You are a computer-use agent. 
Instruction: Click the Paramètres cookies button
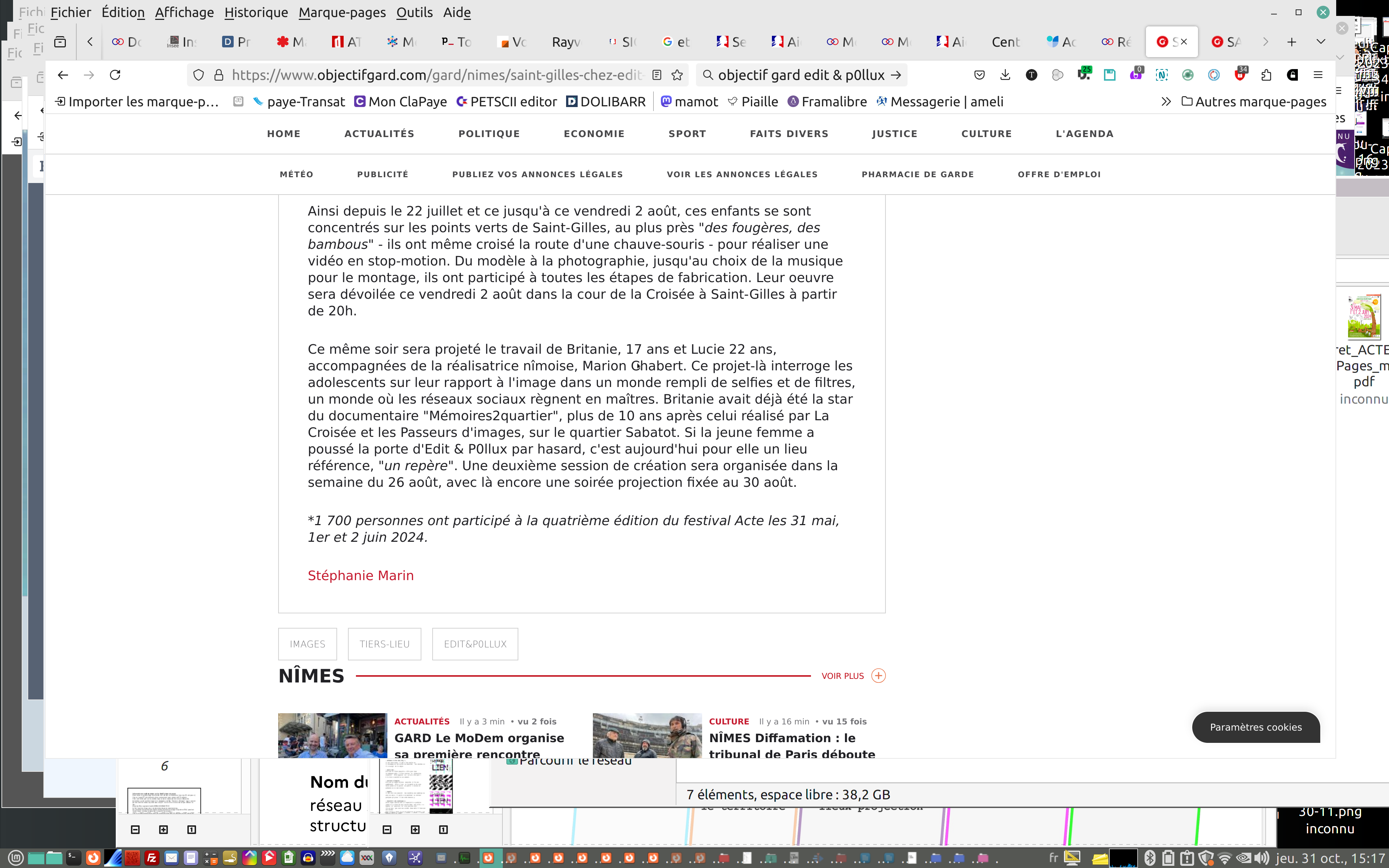(1255, 727)
